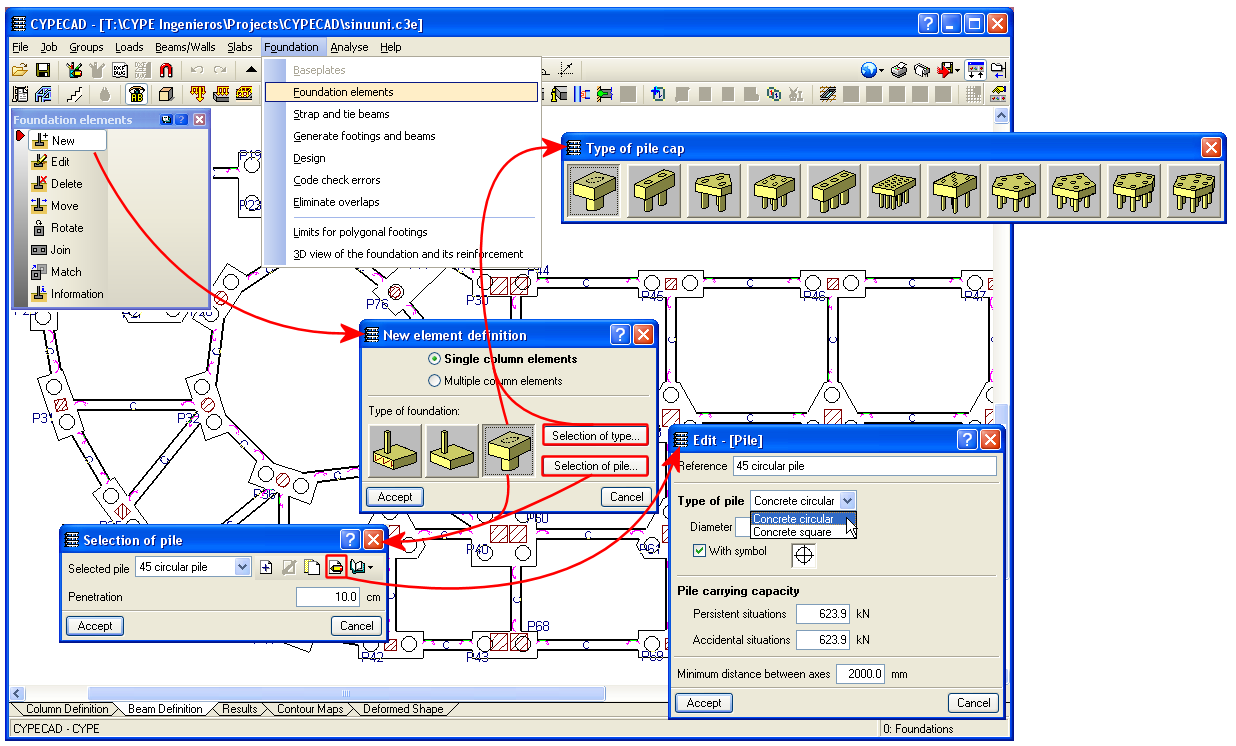Select Information in Foundation elements panel

(x=67, y=294)
